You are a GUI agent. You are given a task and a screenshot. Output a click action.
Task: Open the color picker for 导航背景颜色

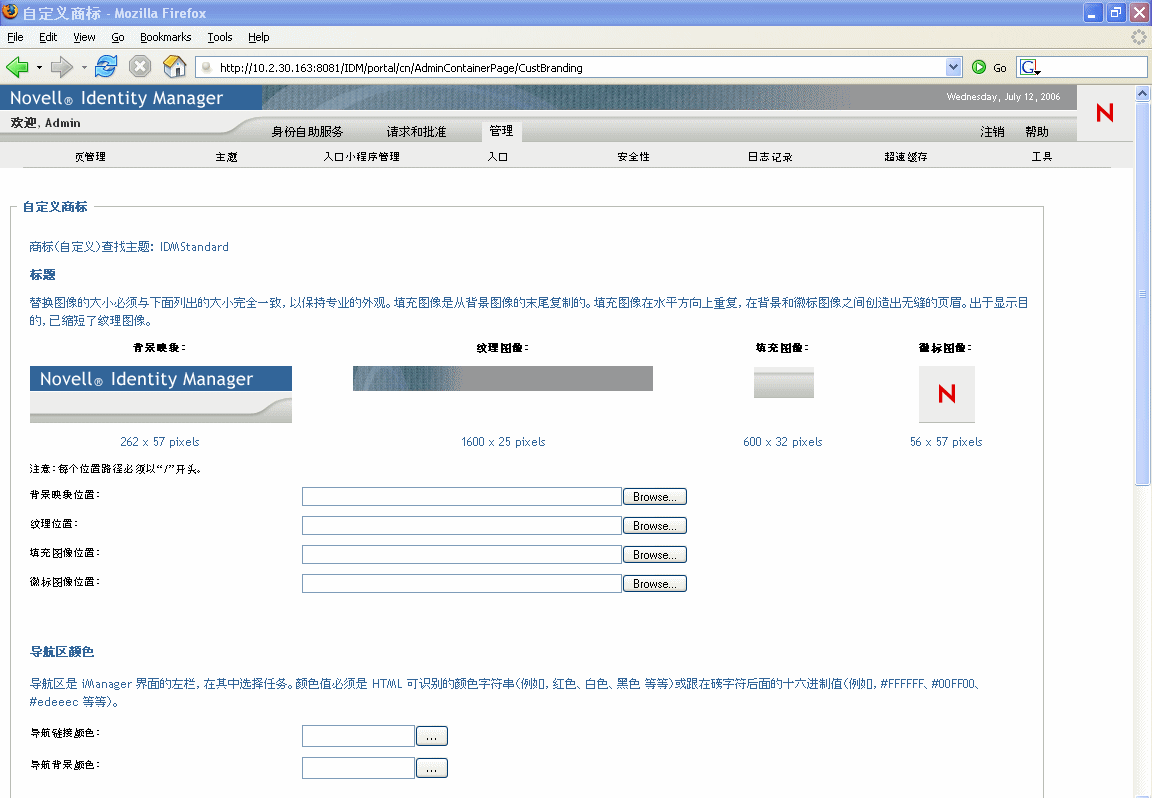point(431,767)
